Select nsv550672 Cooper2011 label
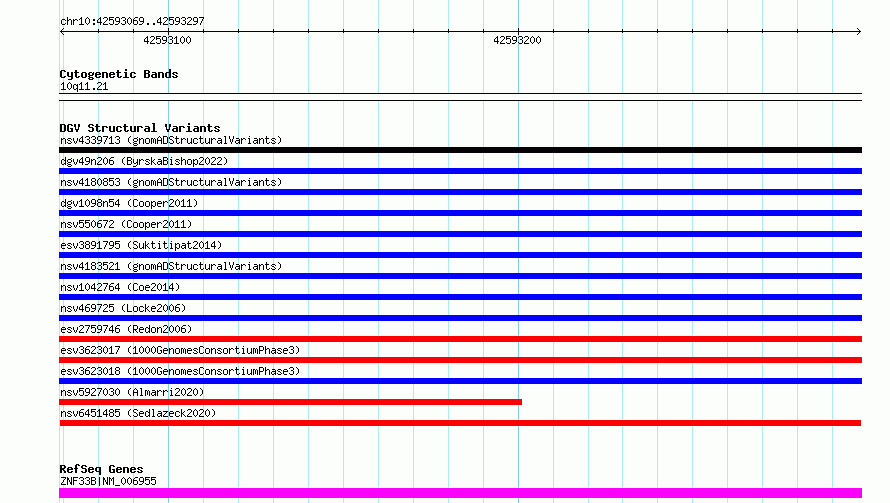 pos(126,224)
